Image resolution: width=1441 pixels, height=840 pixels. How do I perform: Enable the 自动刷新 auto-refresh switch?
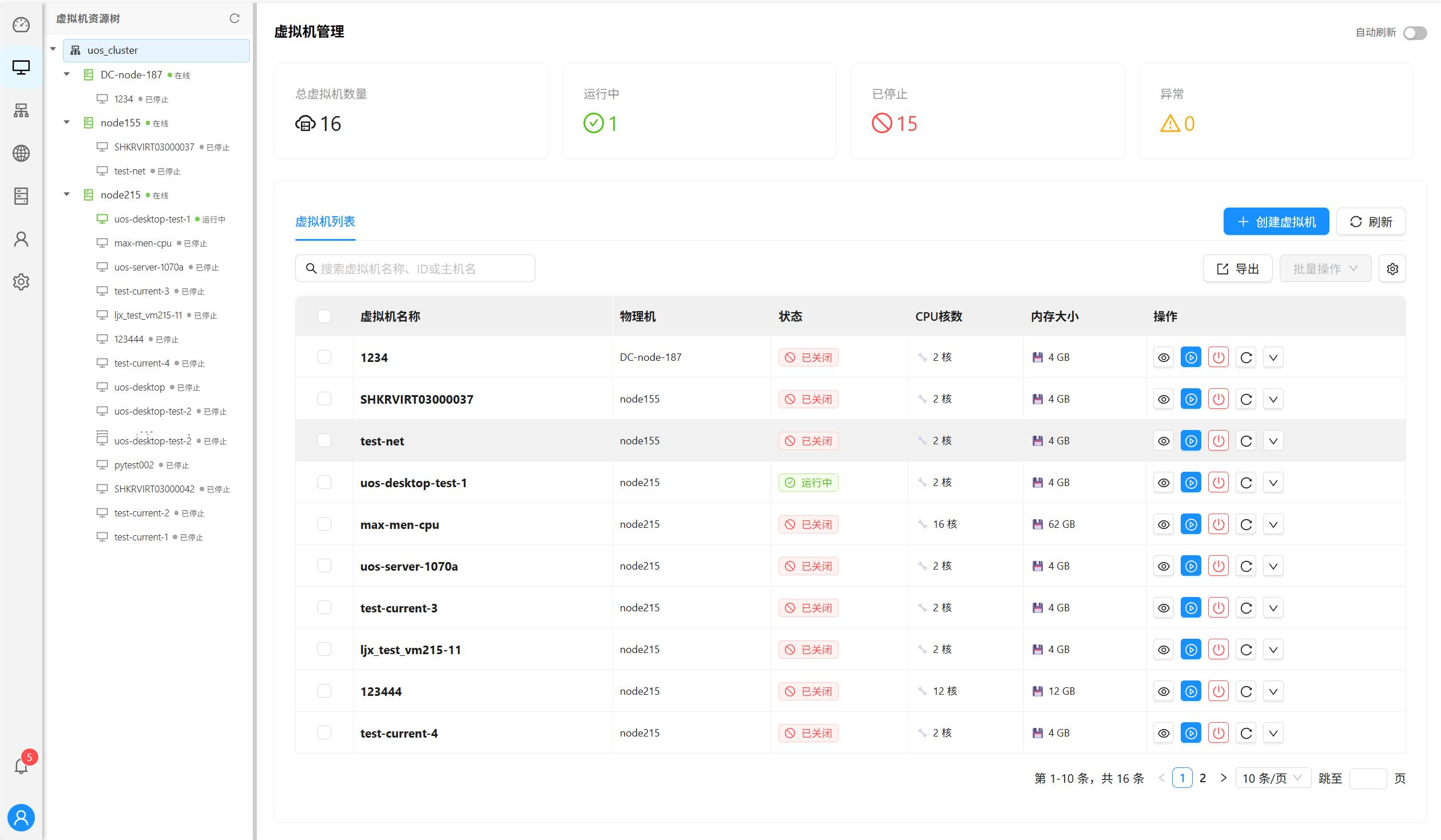coord(1415,33)
